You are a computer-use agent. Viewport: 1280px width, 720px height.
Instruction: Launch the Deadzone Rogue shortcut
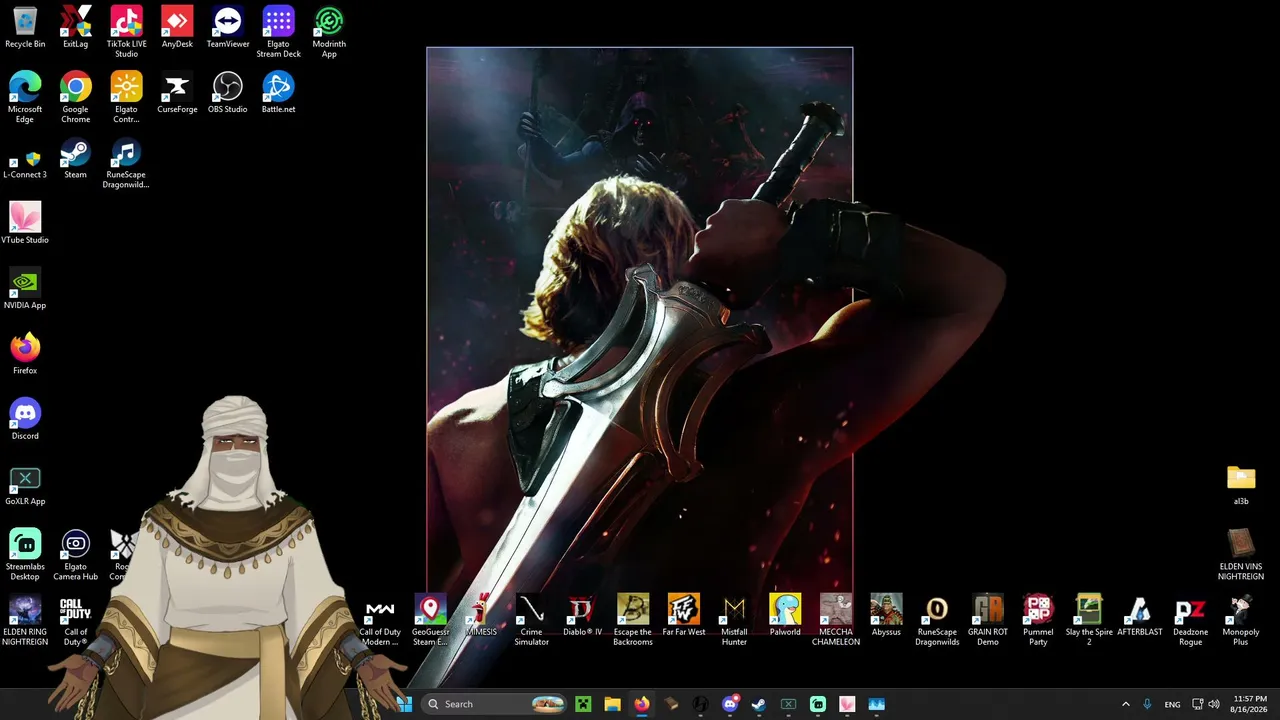(x=1190, y=620)
